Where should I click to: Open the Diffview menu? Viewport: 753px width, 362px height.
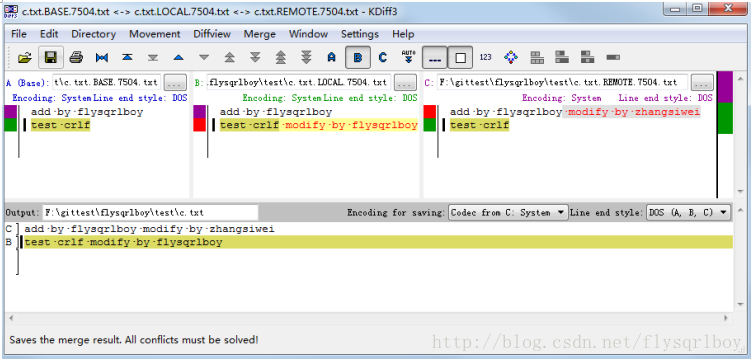point(212,34)
